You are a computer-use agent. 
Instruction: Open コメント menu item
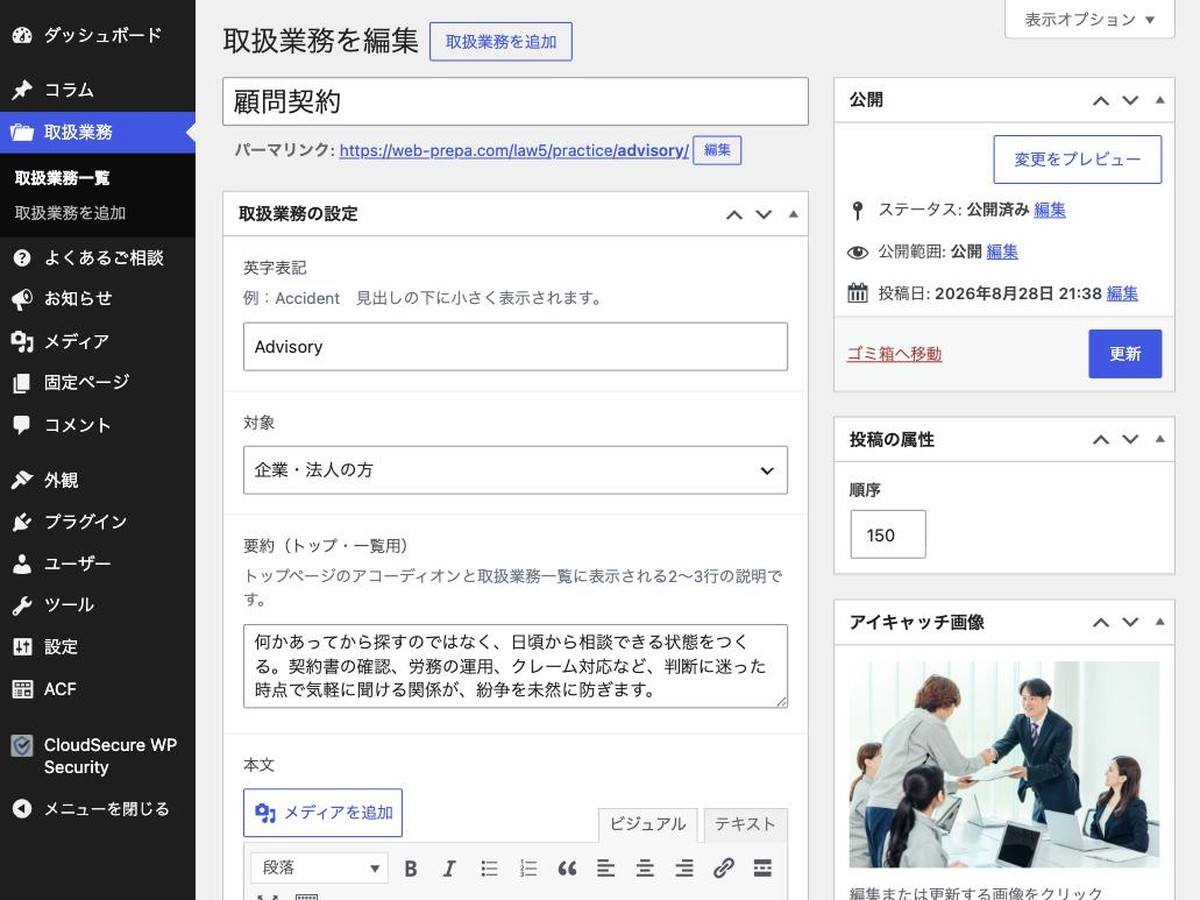tap(98, 425)
